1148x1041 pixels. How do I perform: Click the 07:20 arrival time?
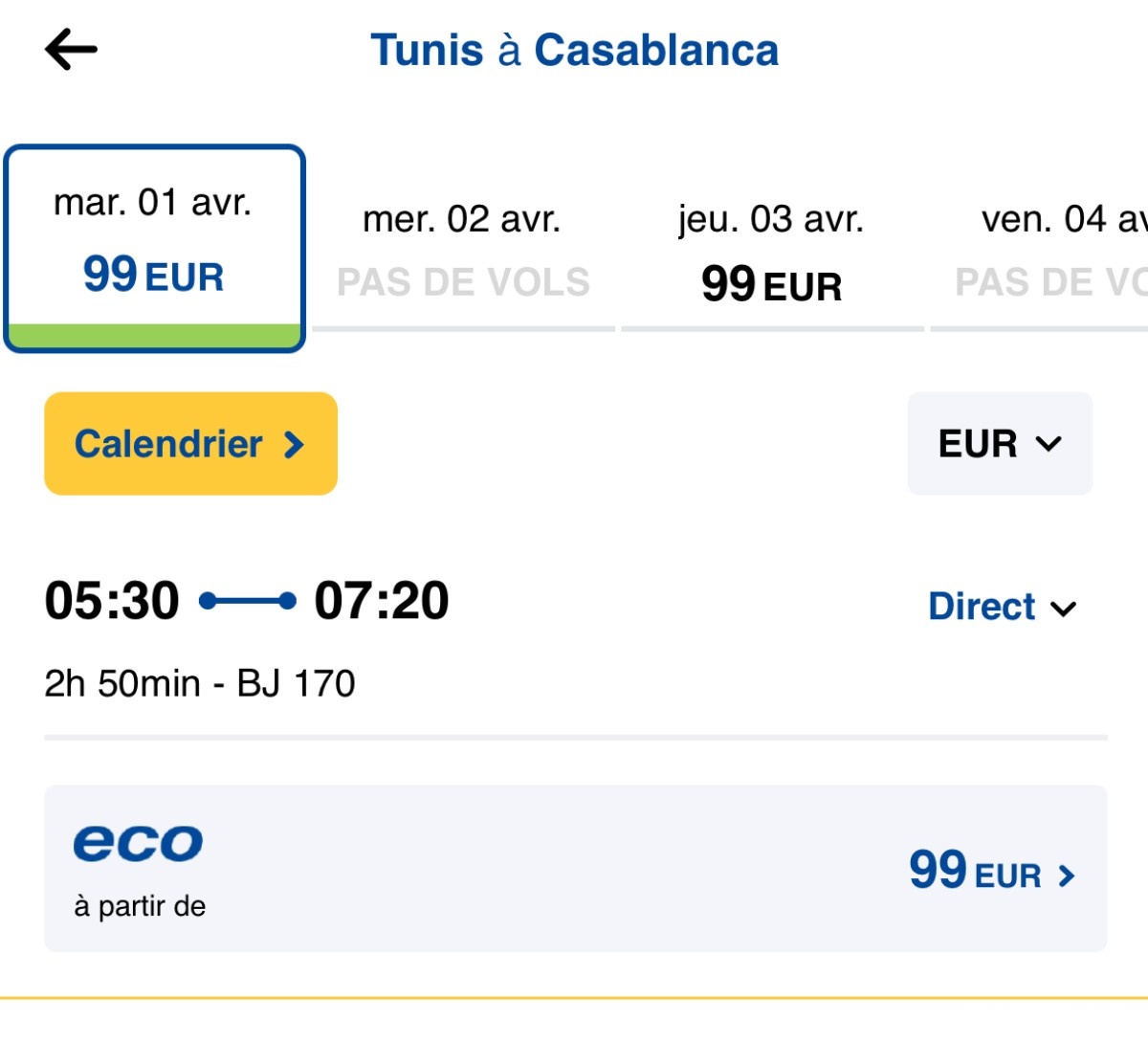coord(382,601)
